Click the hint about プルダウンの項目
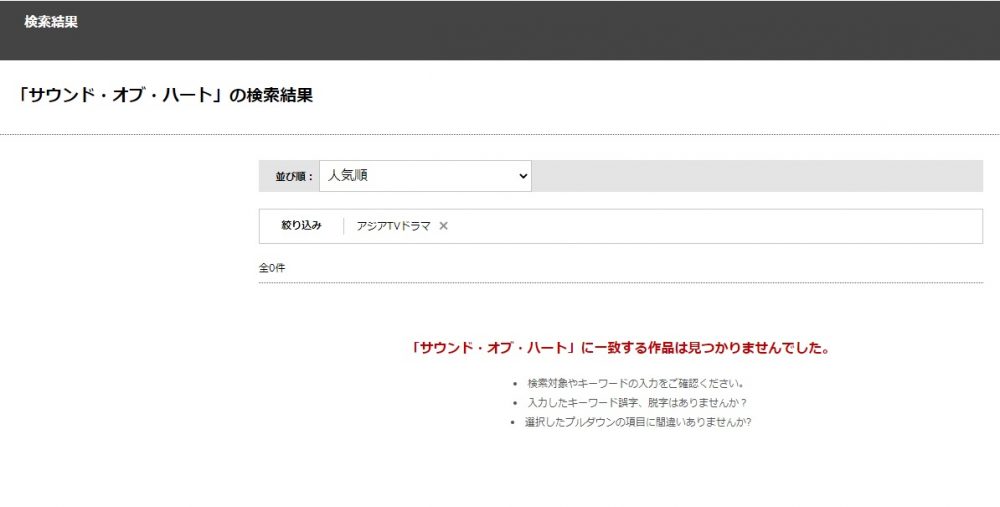This screenshot has height=507, width=1000. 638,422
